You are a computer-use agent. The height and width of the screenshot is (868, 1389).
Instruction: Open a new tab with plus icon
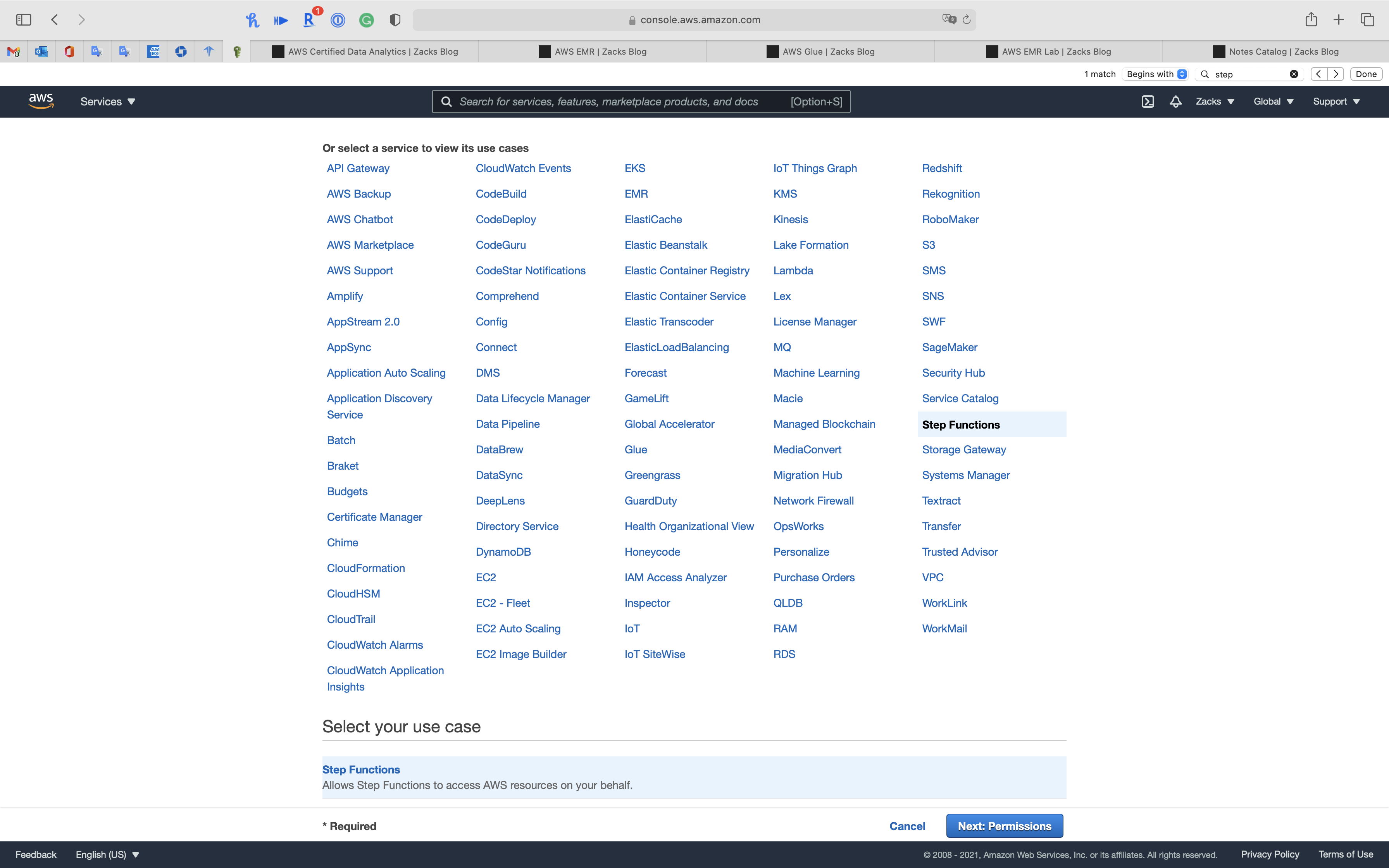click(x=1339, y=19)
